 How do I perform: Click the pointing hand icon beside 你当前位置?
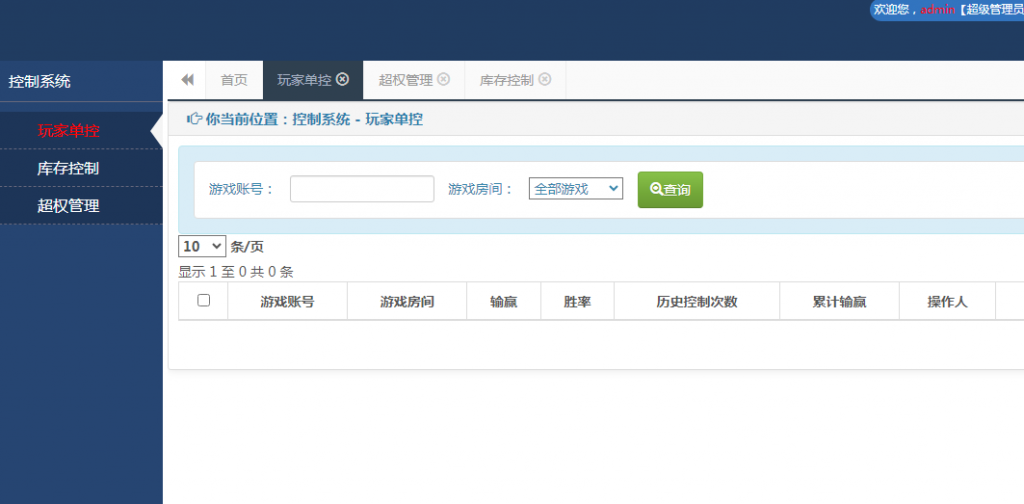click(x=194, y=119)
